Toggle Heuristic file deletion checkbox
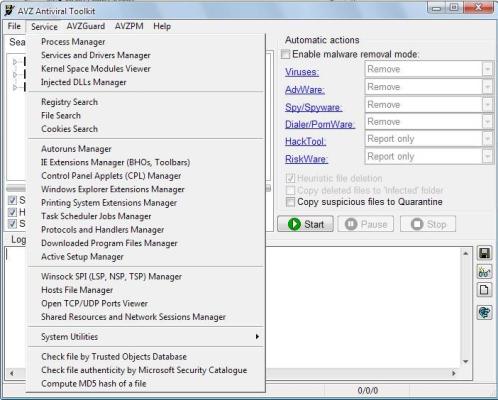This screenshot has width=498, height=400. (x=290, y=178)
